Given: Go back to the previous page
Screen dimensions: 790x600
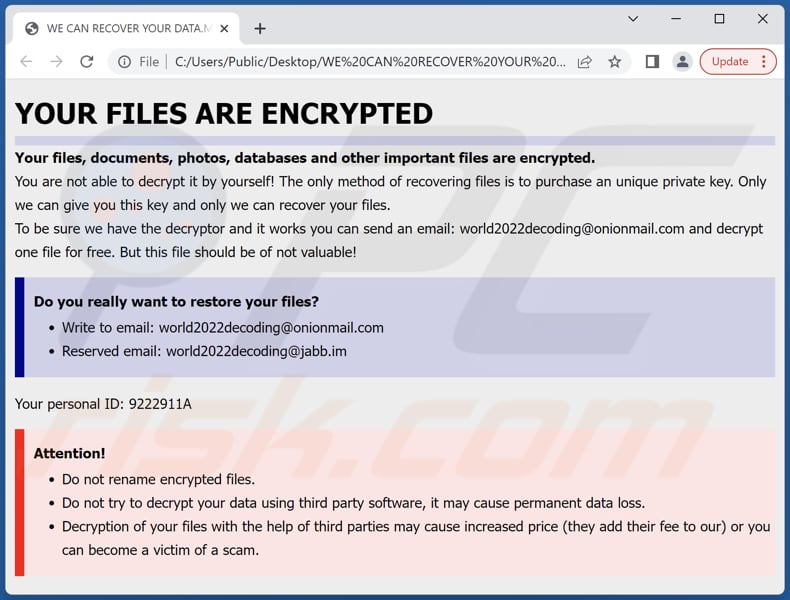Looking at the screenshot, I should point(26,62).
